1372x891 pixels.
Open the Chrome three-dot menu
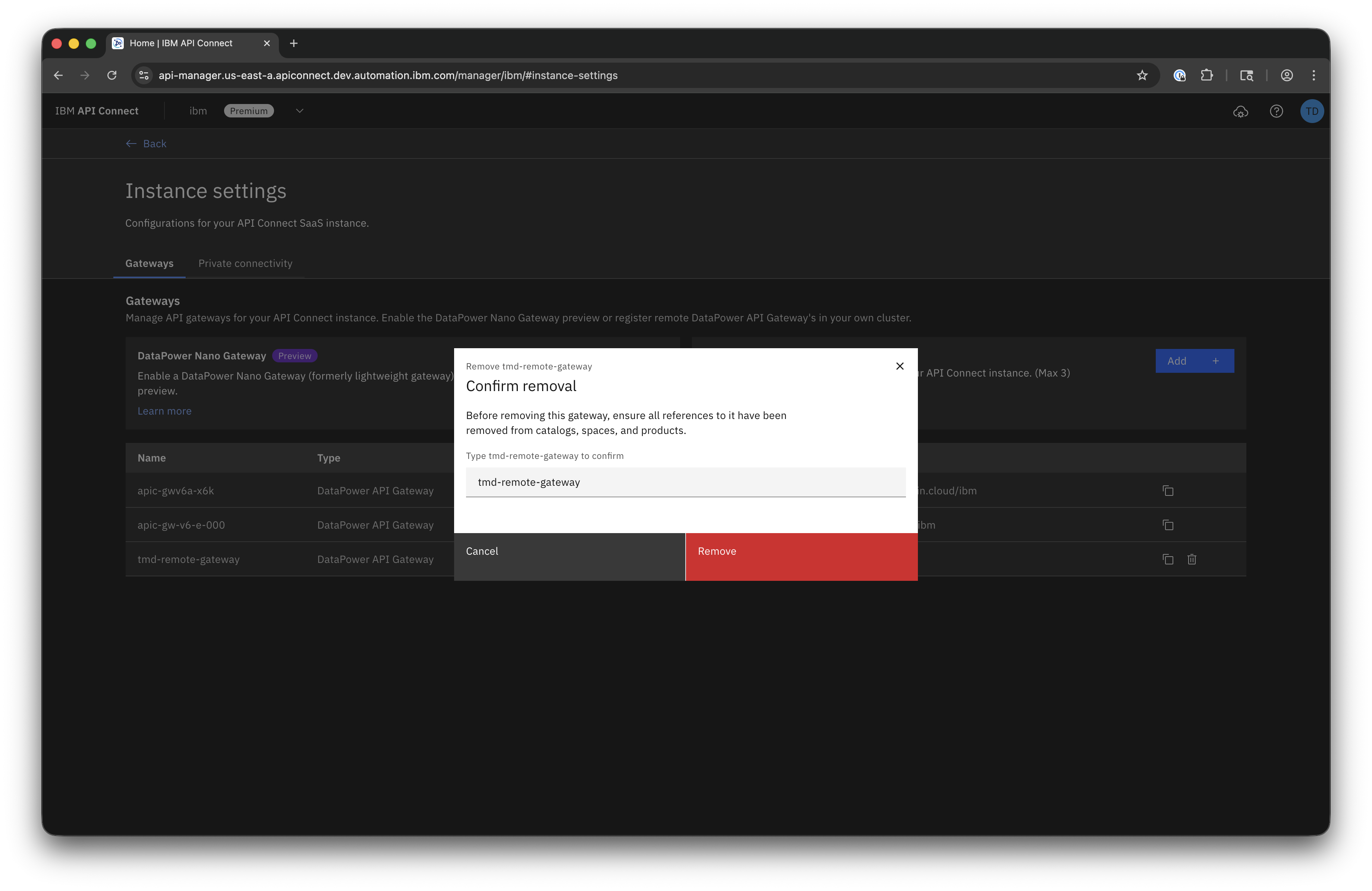1313,76
